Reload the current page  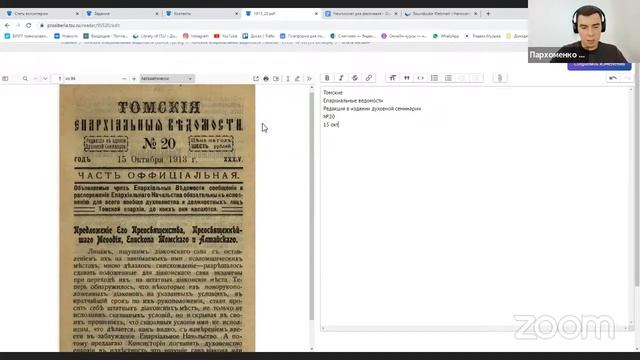coord(29,25)
